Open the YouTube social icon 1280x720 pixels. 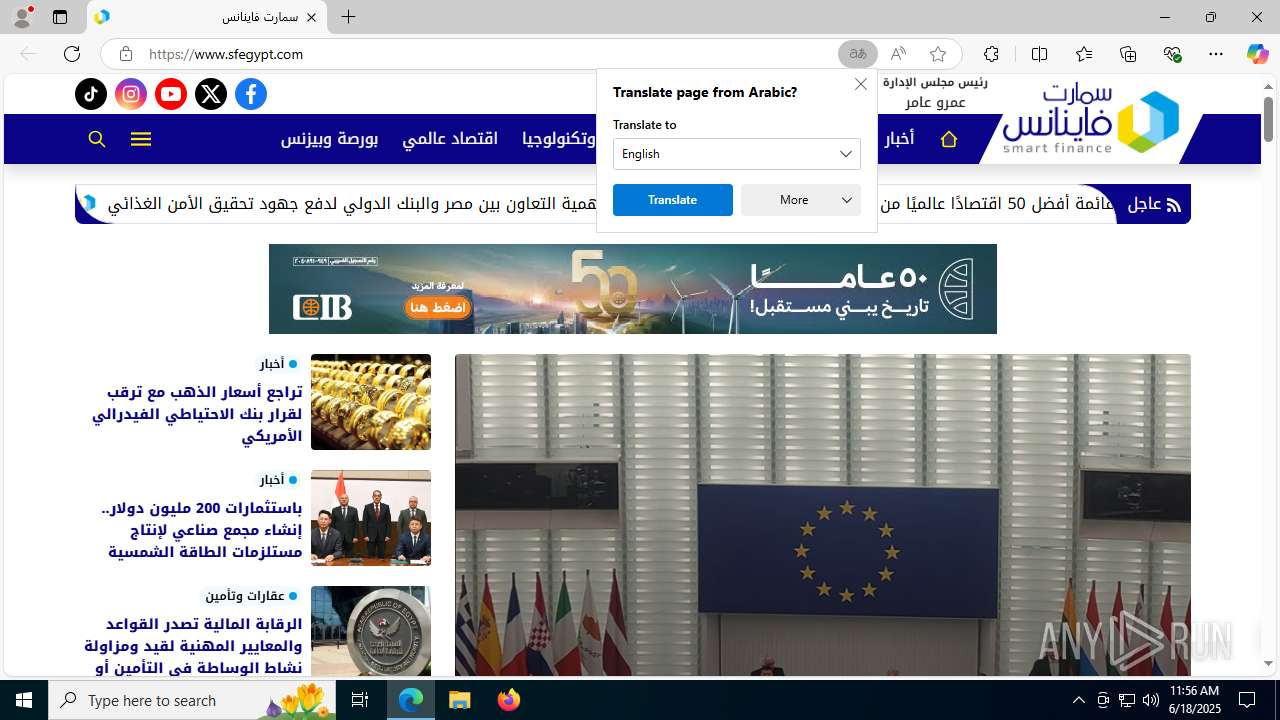tap(171, 94)
